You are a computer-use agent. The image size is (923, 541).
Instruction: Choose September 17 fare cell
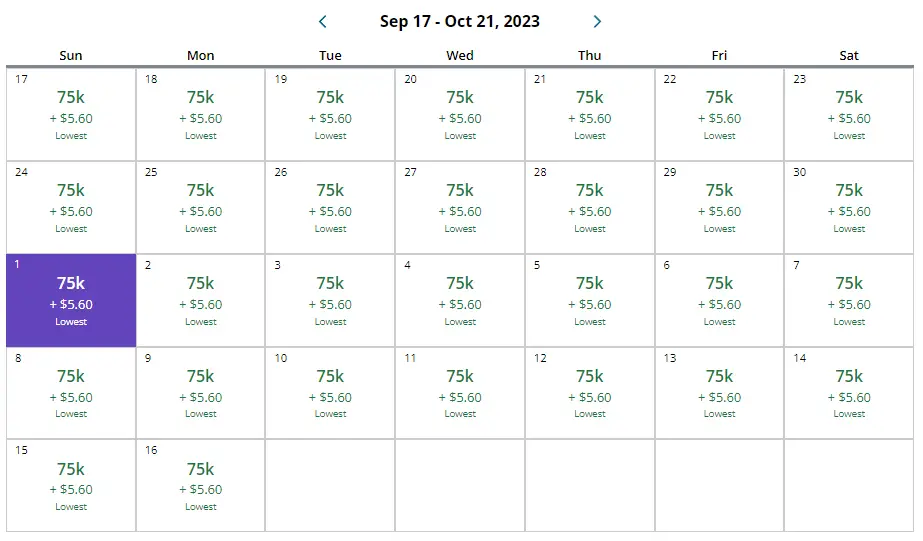click(71, 115)
